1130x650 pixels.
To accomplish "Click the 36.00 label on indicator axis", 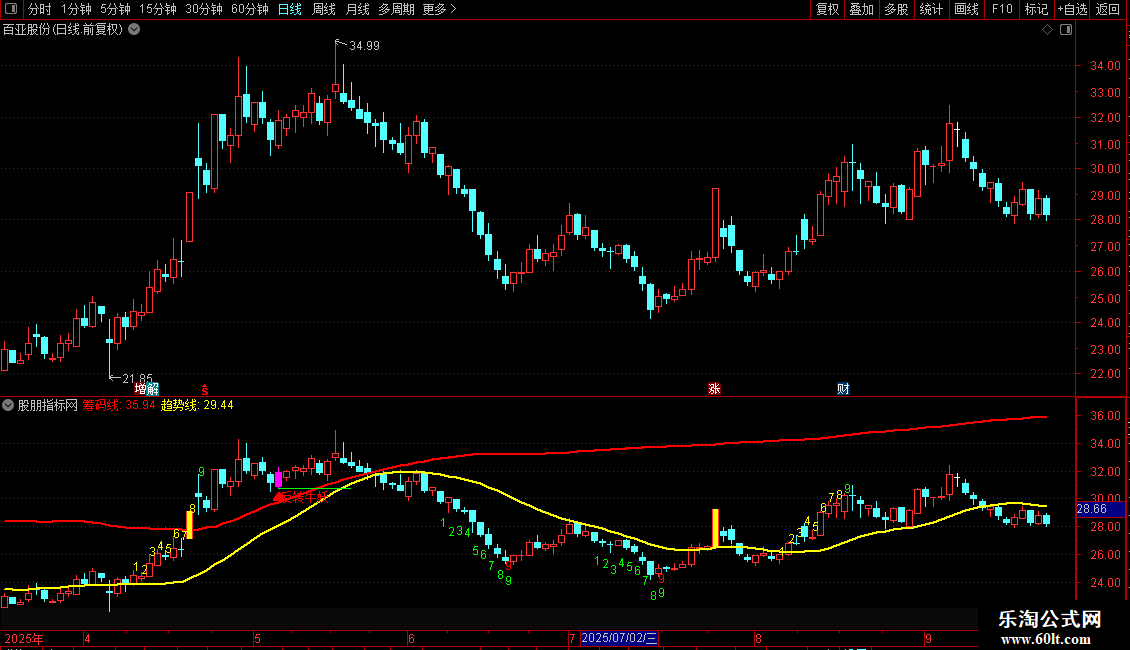I will point(1105,416).
